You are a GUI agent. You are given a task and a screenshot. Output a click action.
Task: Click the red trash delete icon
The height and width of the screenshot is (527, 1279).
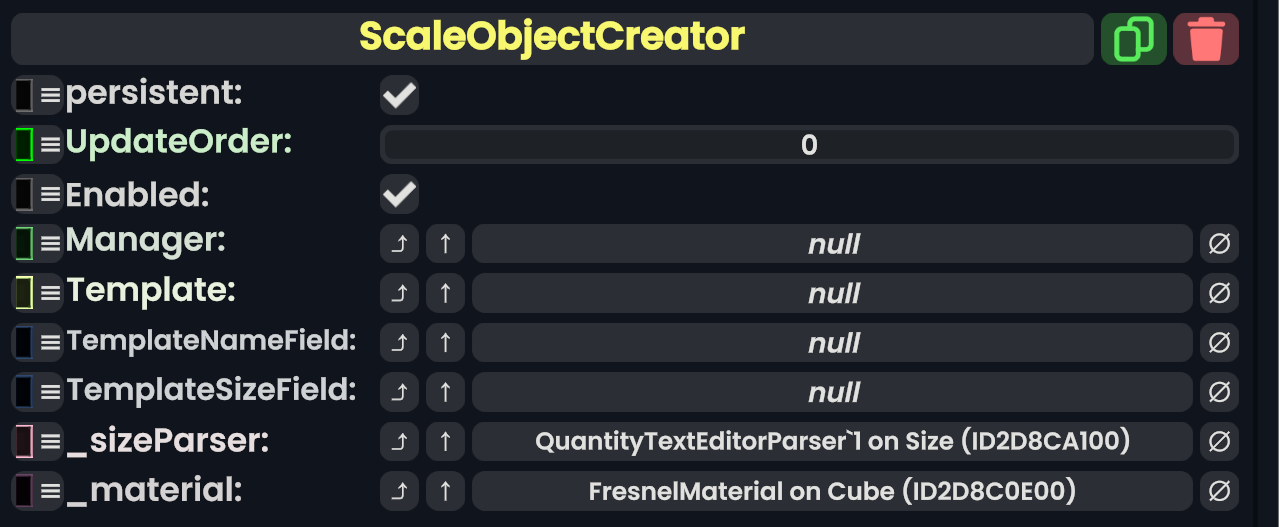1205,39
